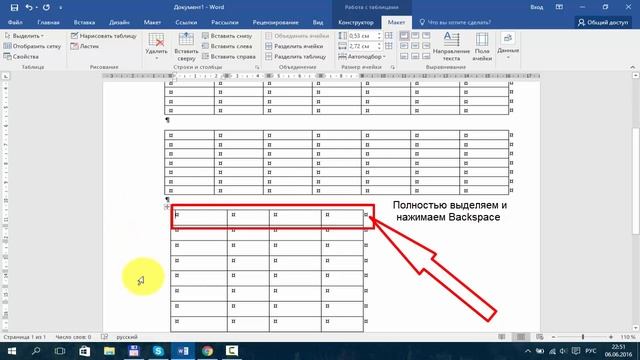
Task: Enable Нарисовать таблицу draw table tool
Action: [104, 36]
